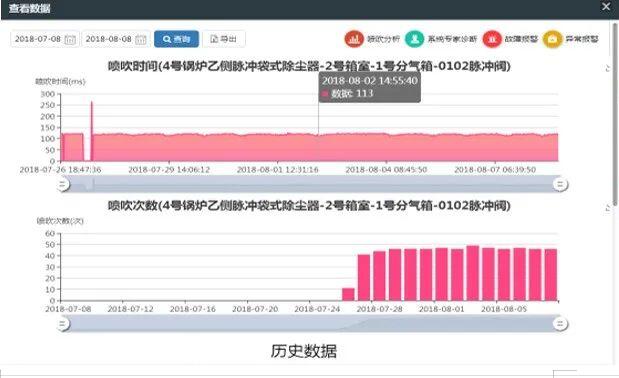Click axis label 2018-07-29 14:06:12

coord(169,170)
